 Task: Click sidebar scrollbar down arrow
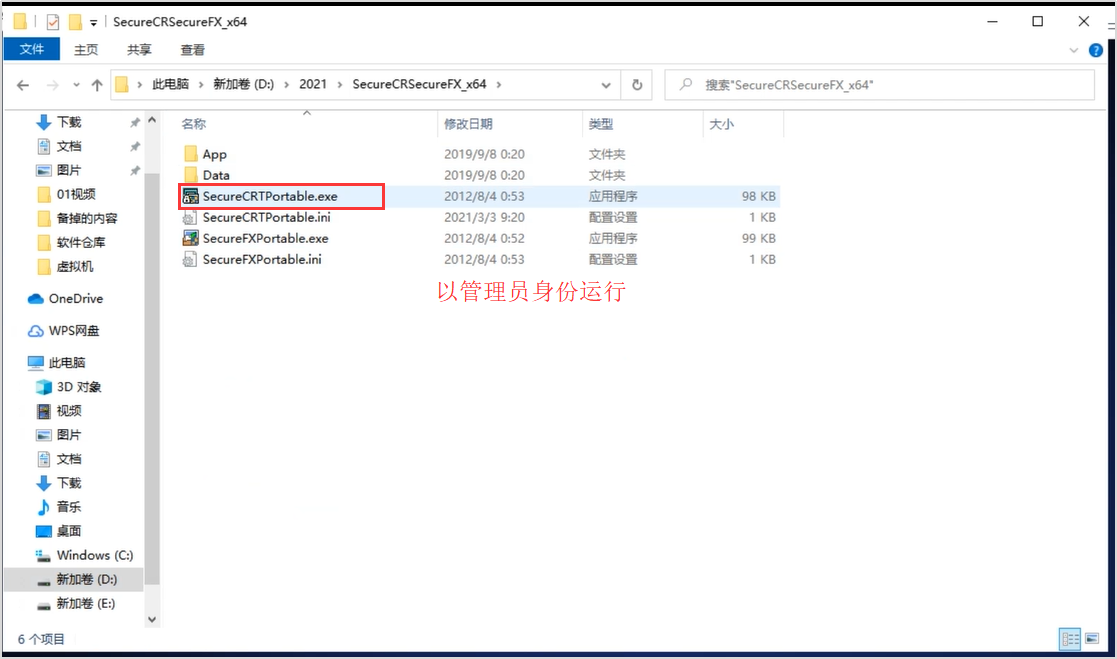(x=152, y=619)
